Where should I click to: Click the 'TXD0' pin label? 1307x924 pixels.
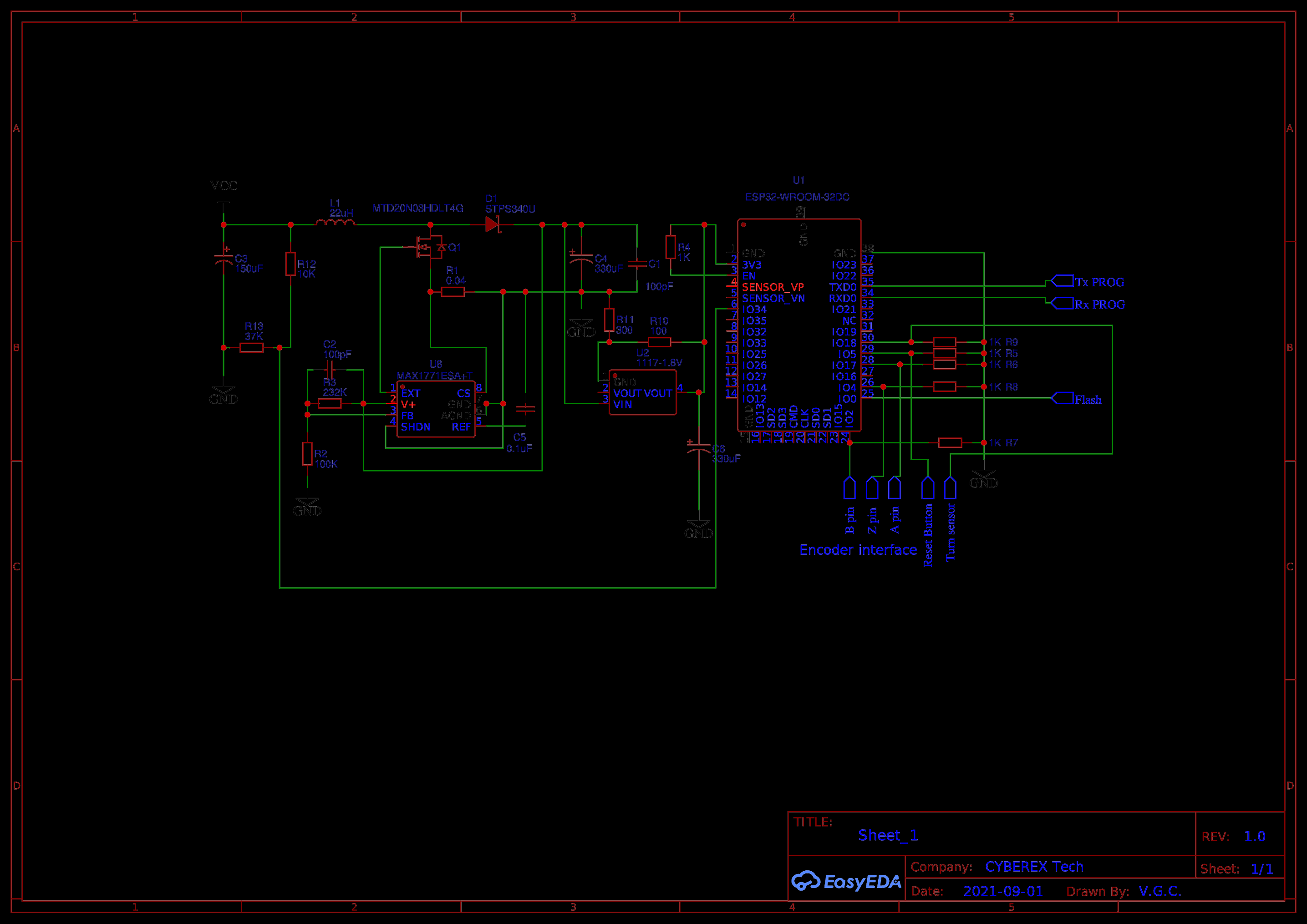tap(843, 287)
